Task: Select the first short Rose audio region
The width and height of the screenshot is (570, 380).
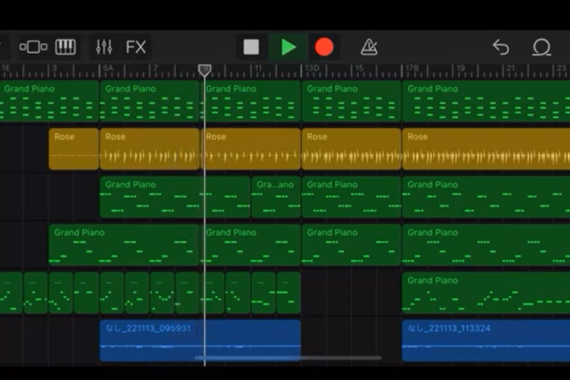Action: point(74,149)
